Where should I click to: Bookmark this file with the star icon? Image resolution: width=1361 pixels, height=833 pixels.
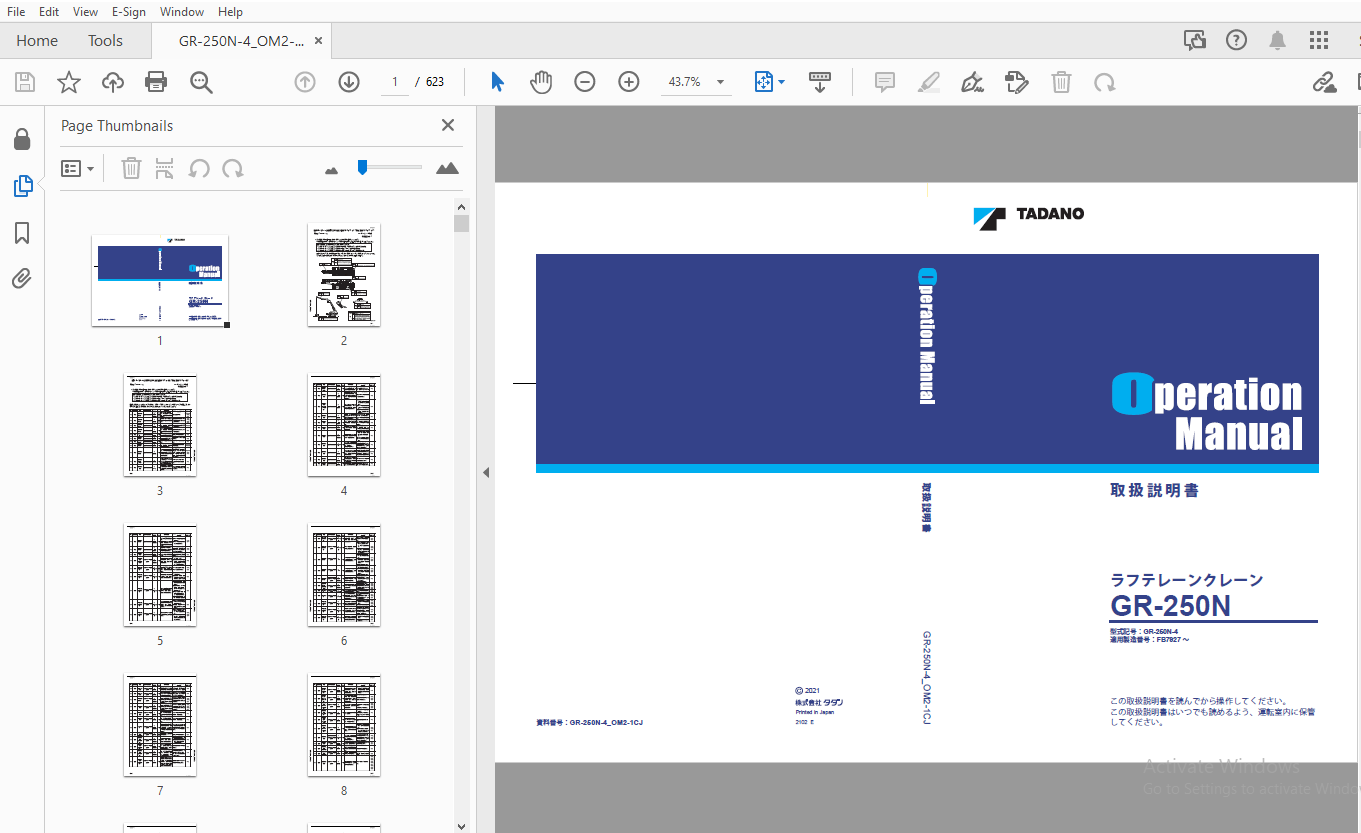[69, 82]
